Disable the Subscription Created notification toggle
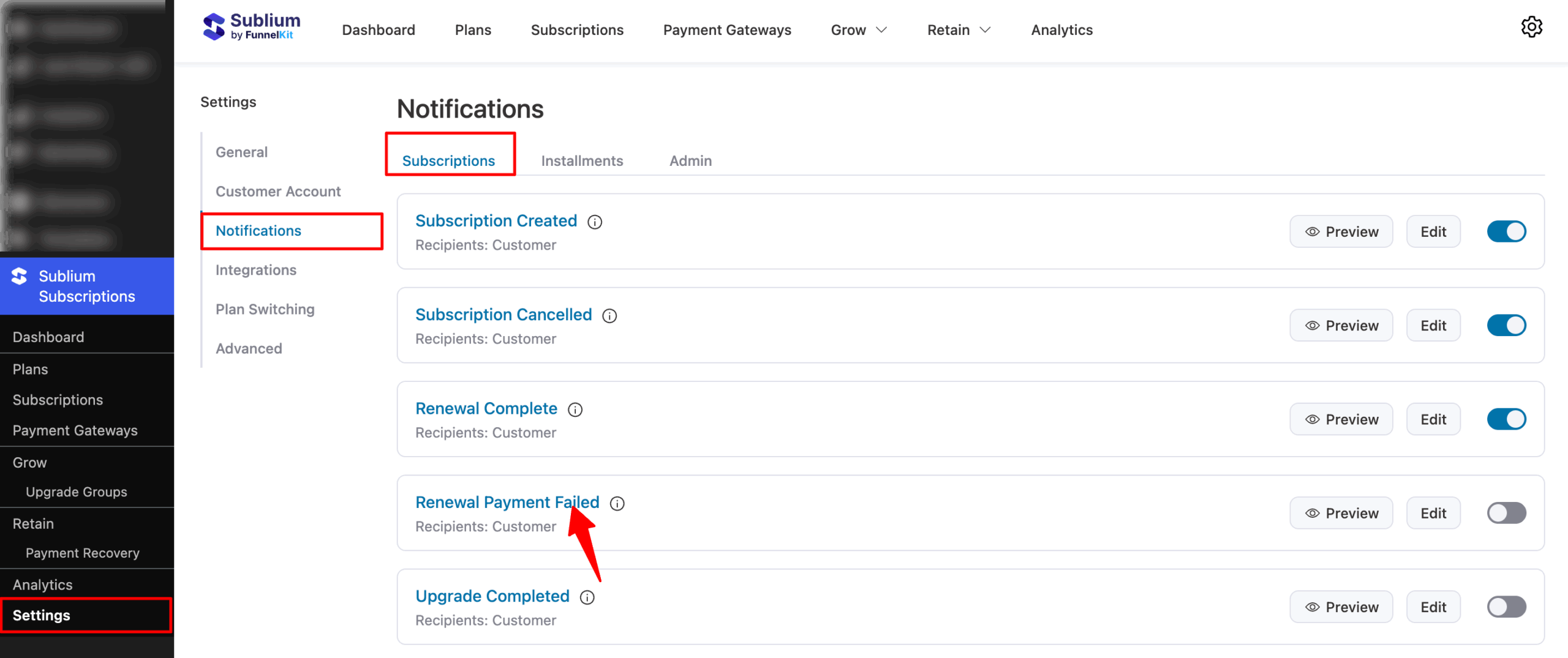The image size is (1568, 658). click(x=1507, y=231)
